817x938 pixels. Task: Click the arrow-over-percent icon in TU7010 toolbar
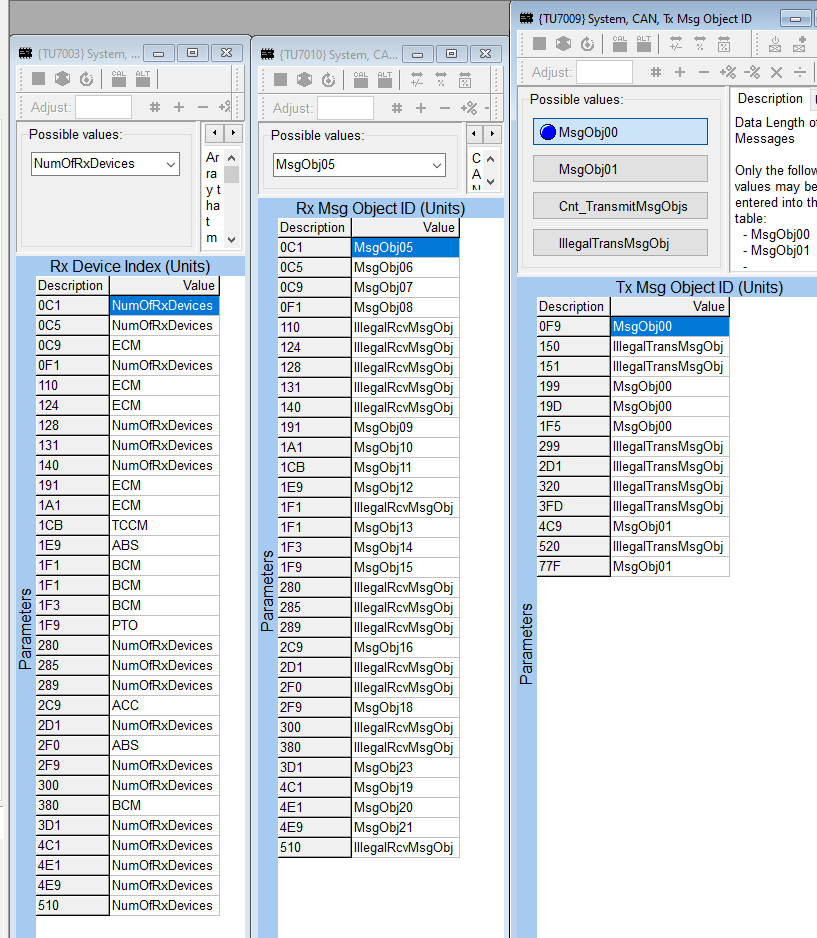tap(441, 80)
